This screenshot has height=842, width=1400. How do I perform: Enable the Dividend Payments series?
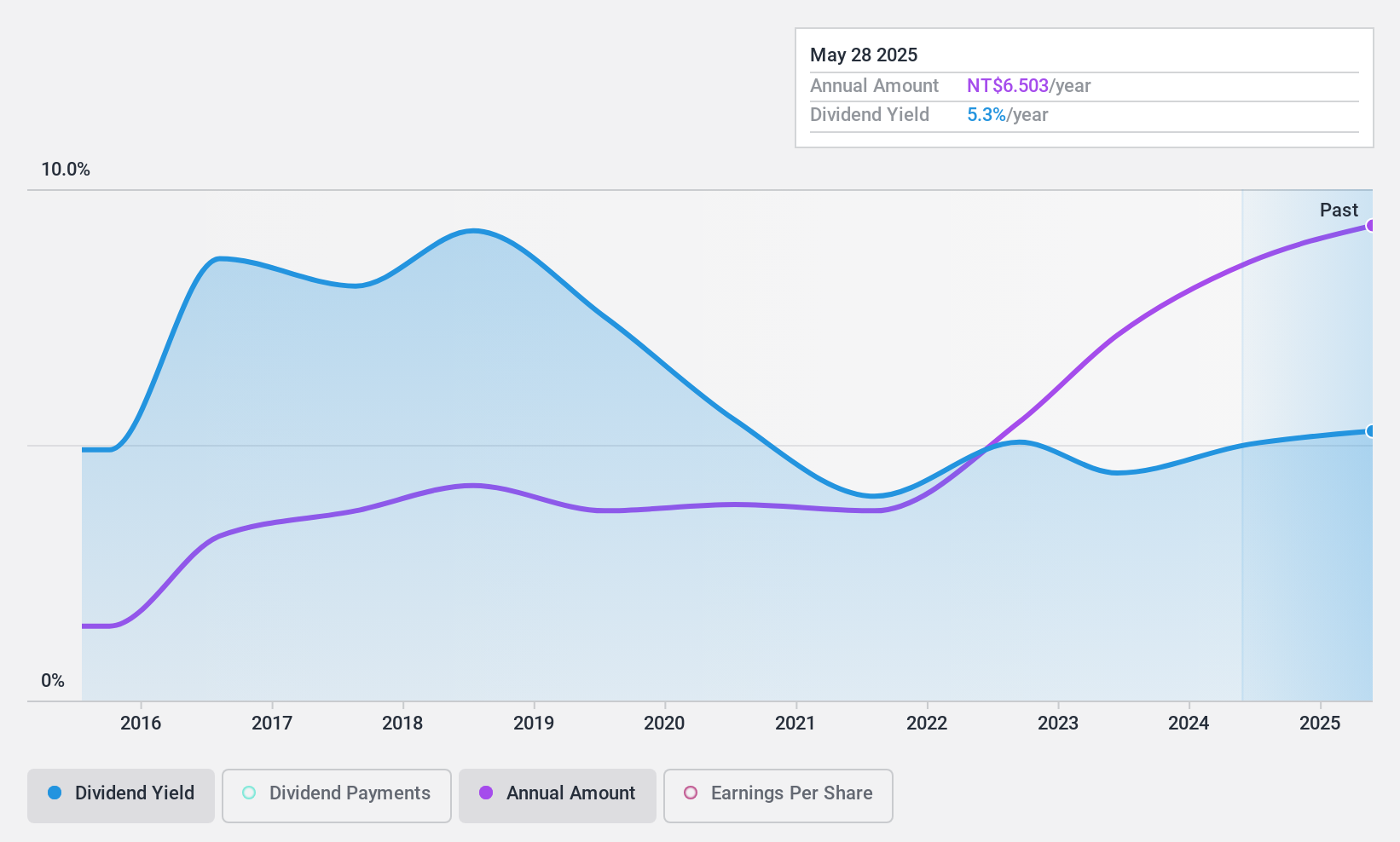click(337, 796)
